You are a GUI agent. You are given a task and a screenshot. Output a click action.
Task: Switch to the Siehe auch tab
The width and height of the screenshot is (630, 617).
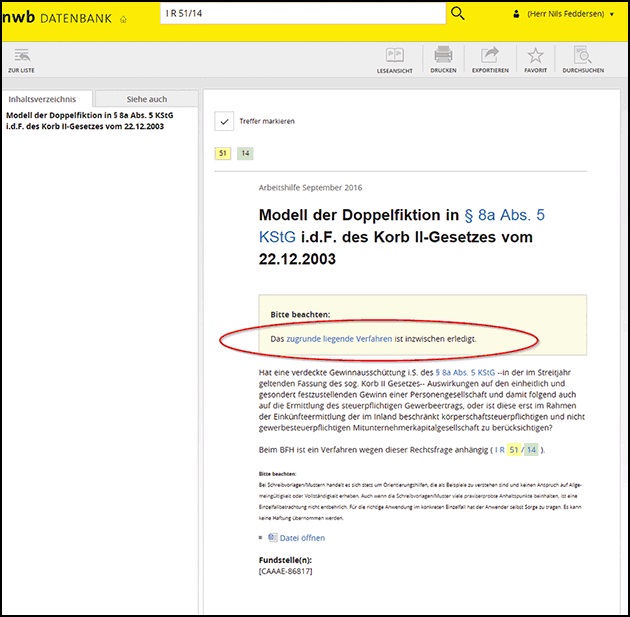click(x=146, y=100)
